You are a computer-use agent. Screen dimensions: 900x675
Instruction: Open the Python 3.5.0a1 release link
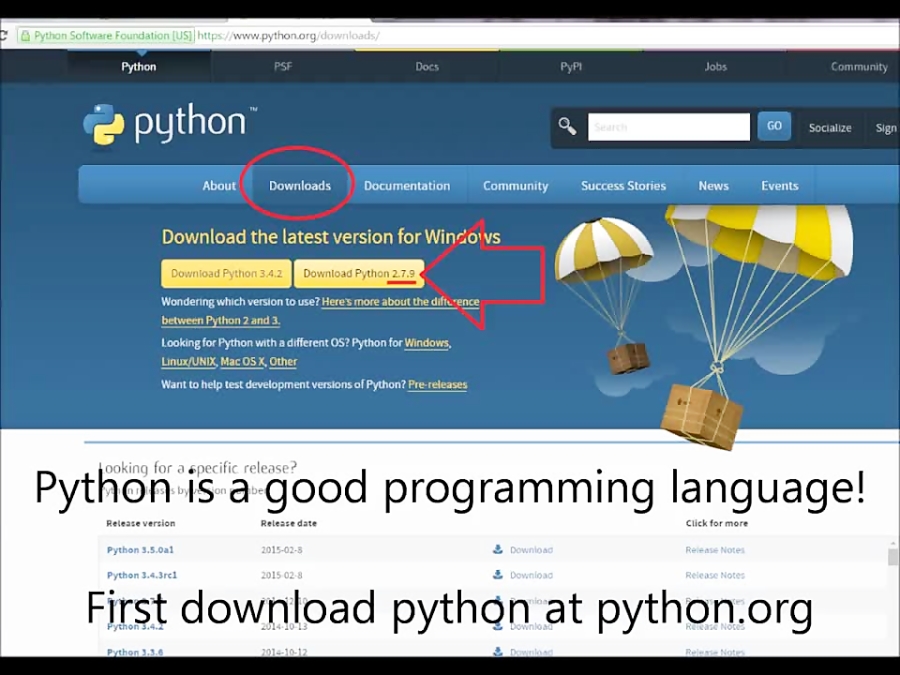[x=140, y=549]
